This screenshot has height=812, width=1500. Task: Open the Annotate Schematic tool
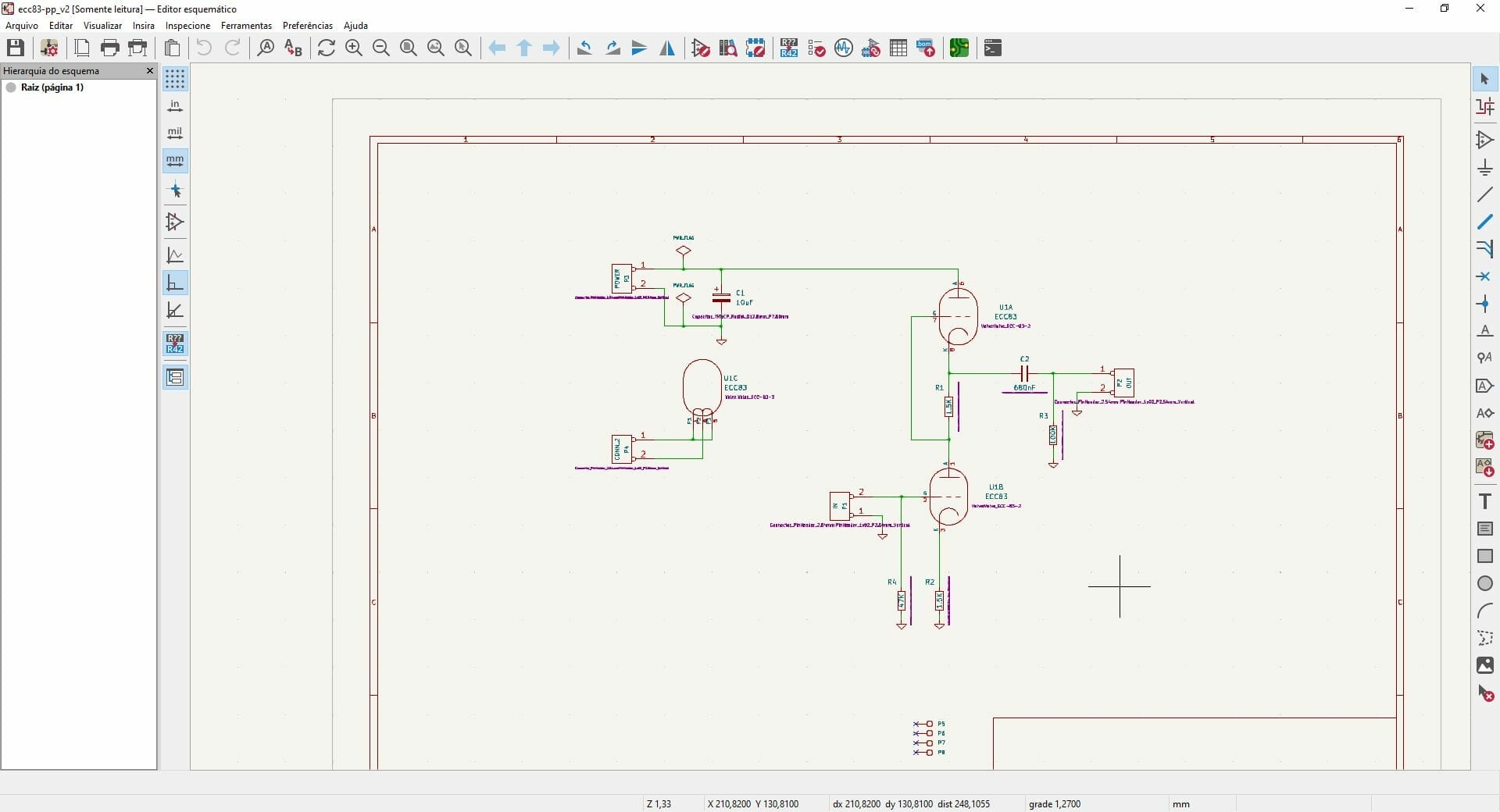789,48
